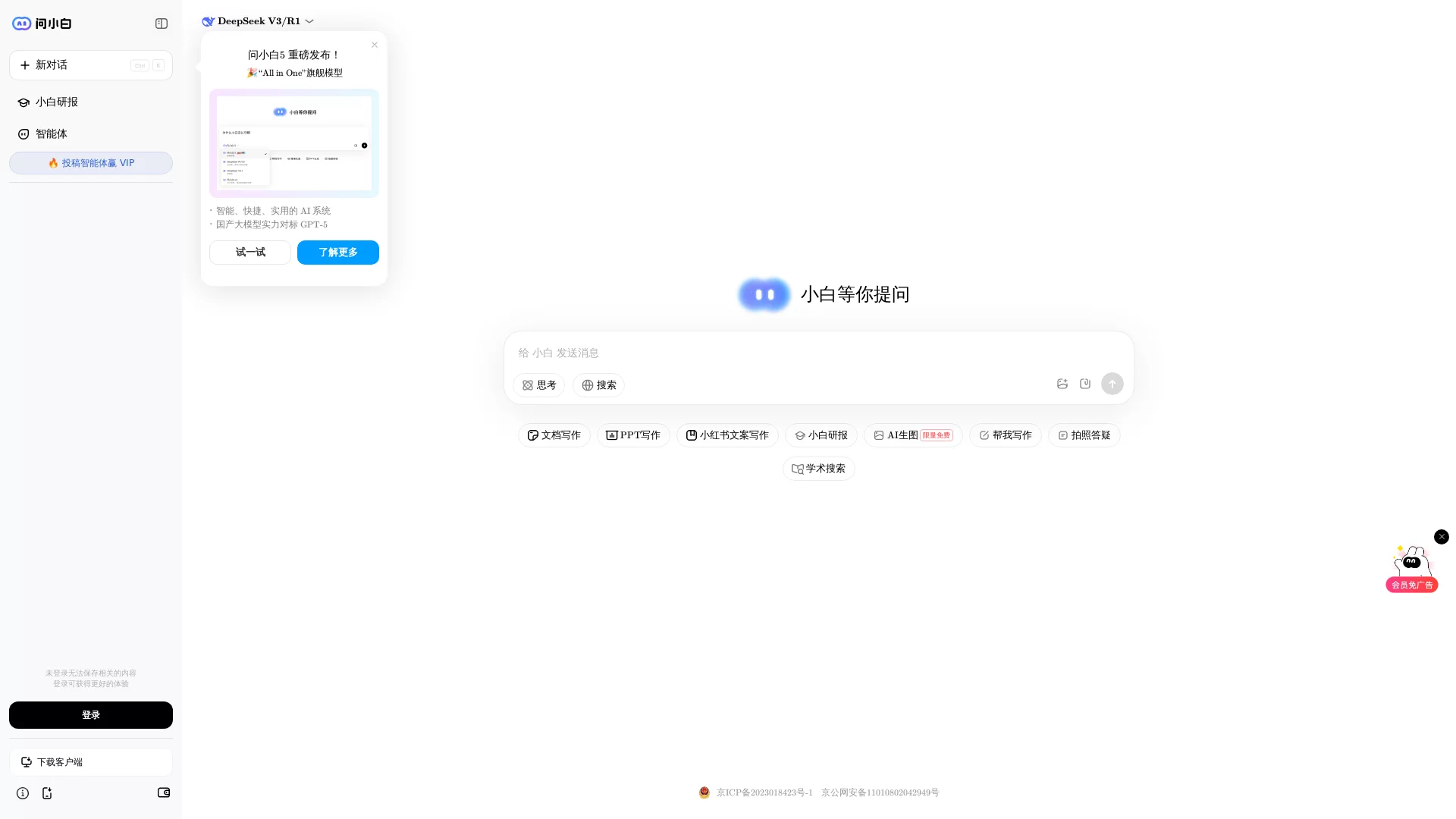The height and width of the screenshot is (819, 1456).
Task: Click the message input field
Action: pos(818,353)
